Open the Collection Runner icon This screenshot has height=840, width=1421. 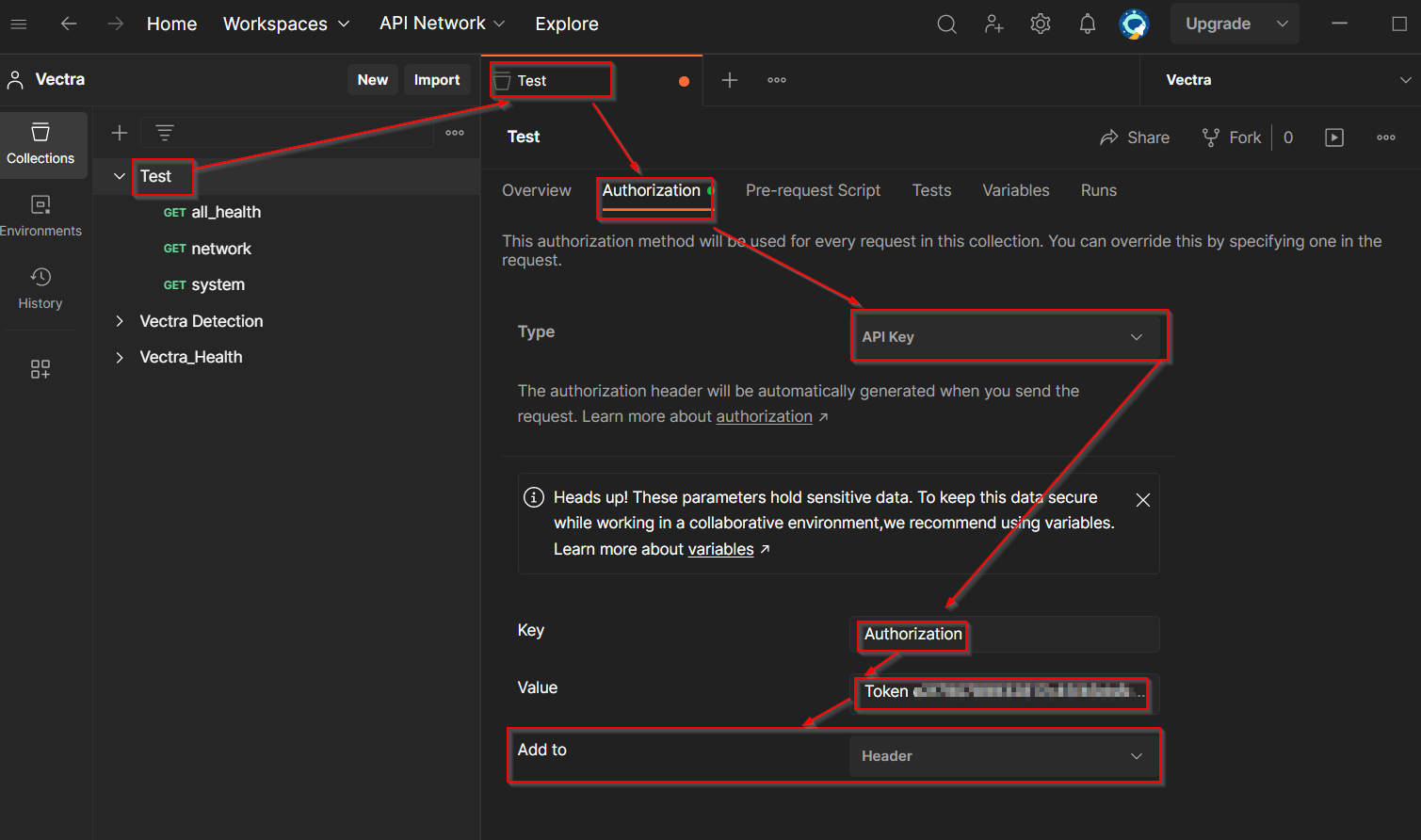point(1334,137)
